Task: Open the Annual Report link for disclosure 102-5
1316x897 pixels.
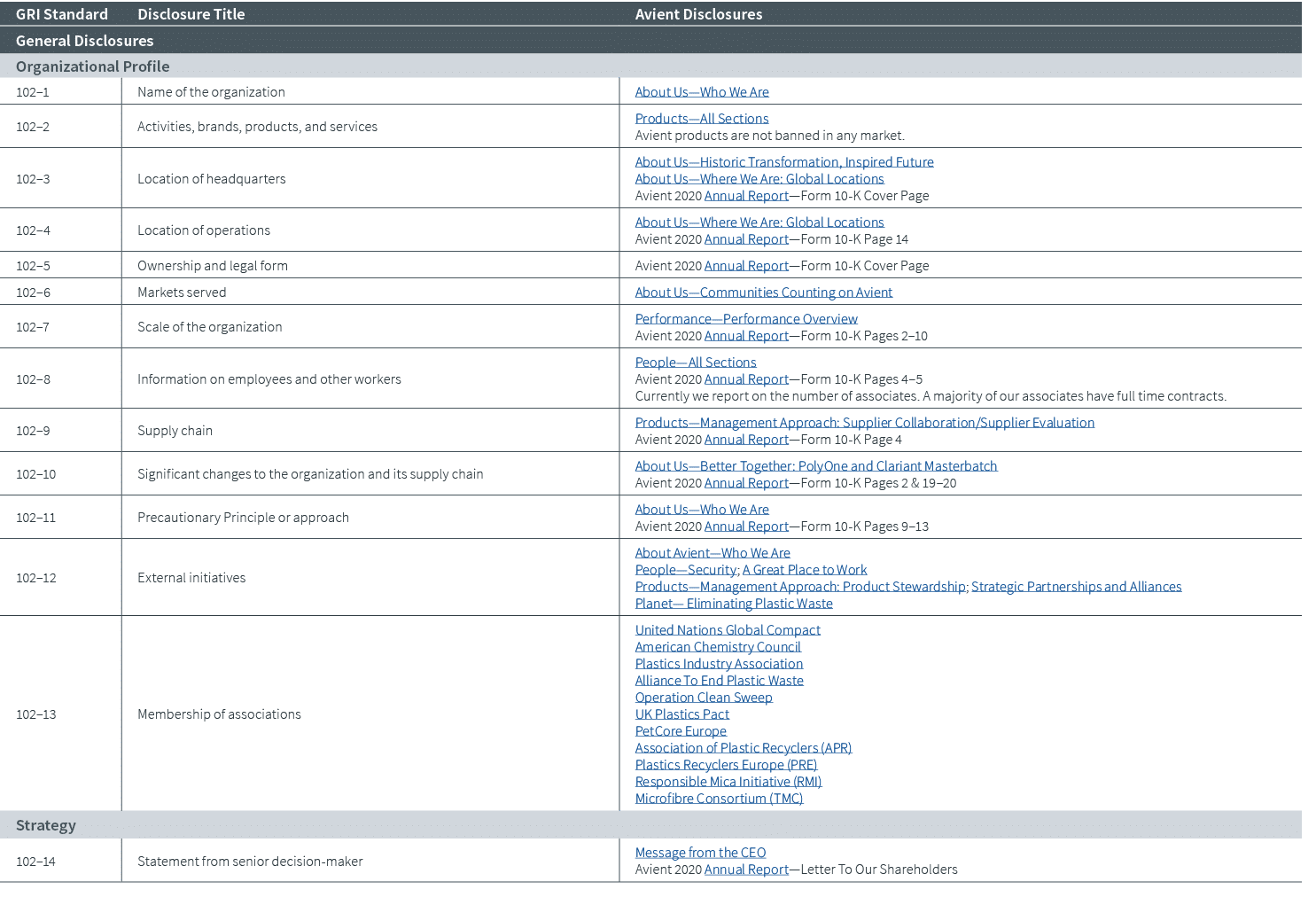Action: pyautogui.click(x=746, y=265)
